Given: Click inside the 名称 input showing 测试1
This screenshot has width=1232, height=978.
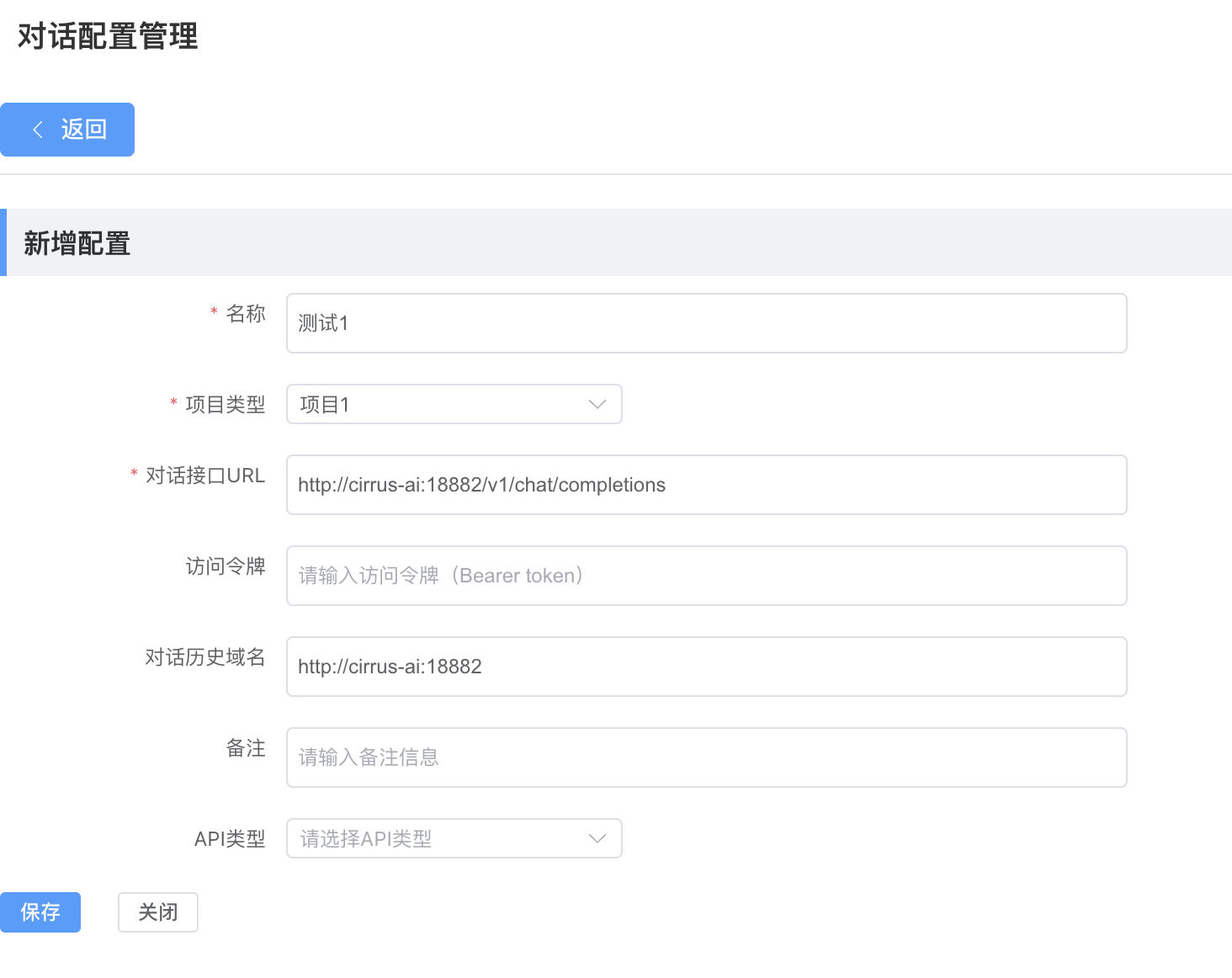Looking at the screenshot, I should click(706, 323).
